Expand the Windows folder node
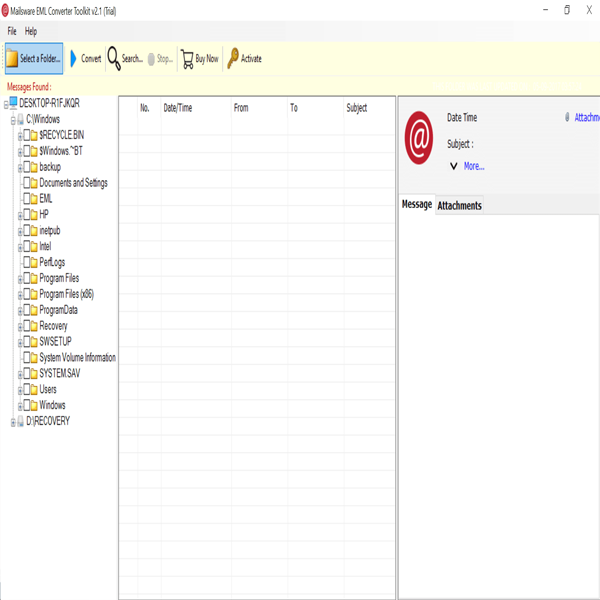The image size is (600, 600). [x=20, y=406]
